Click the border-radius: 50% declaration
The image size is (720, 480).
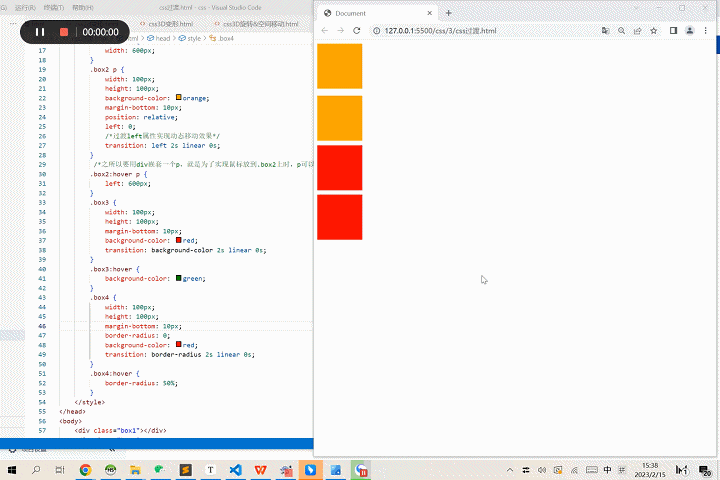(141, 383)
